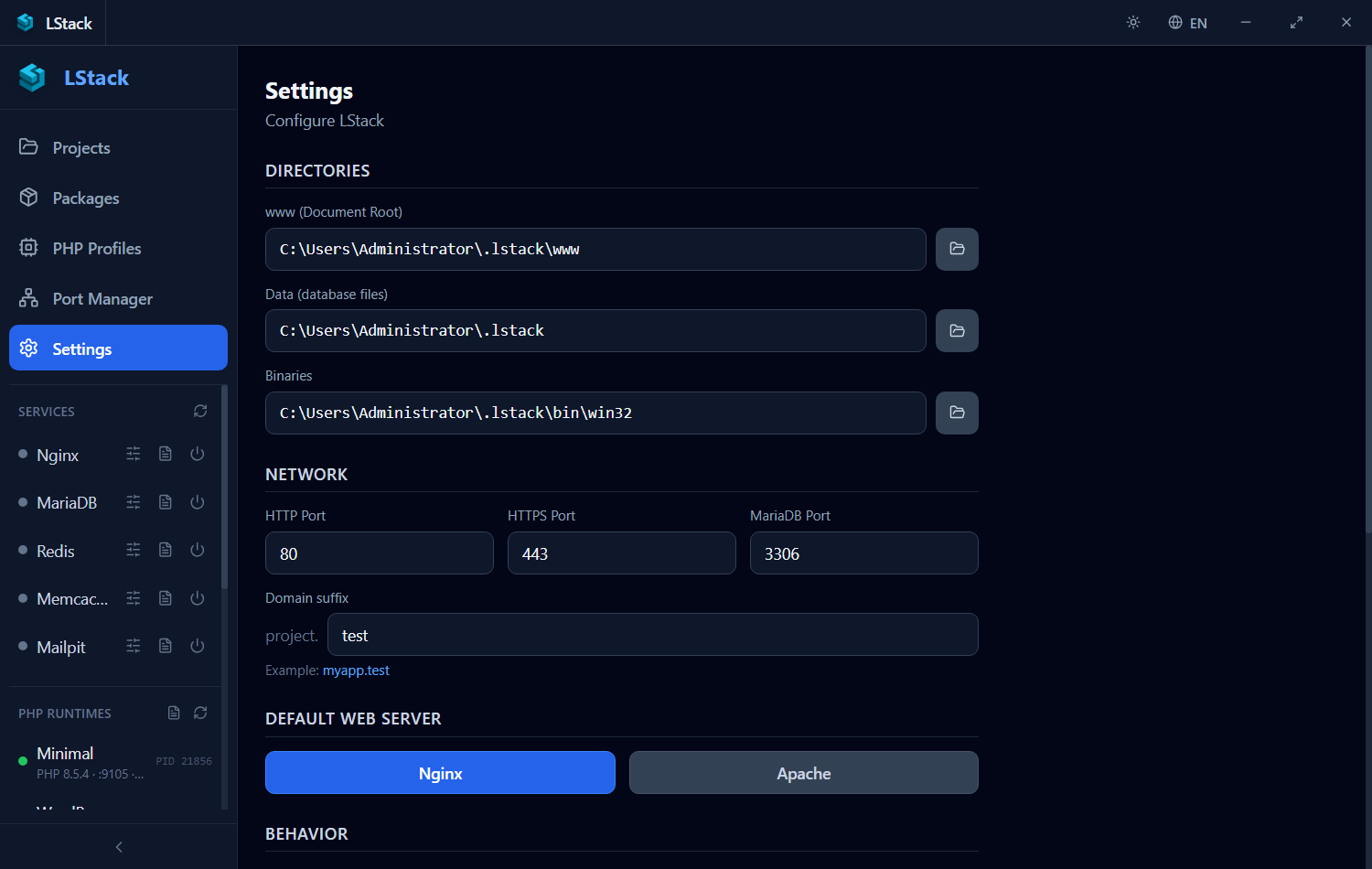Open config for the Mailpit service
Viewport: 1372px width, 869px height.
134,646
